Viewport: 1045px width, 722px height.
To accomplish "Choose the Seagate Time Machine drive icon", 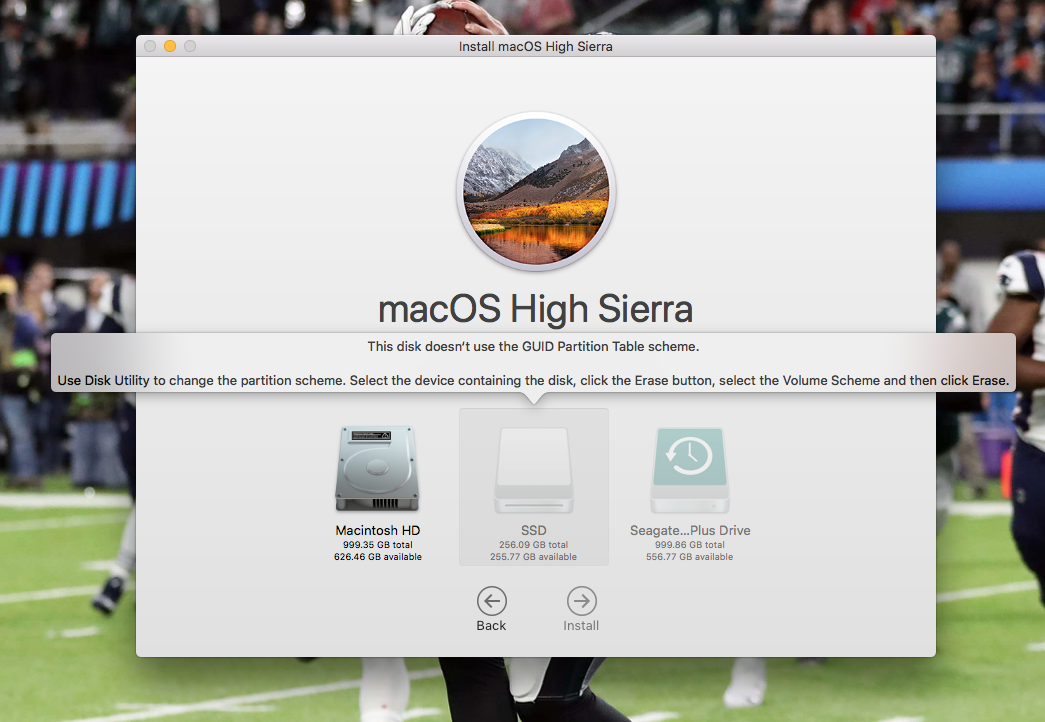I will point(690,470).
